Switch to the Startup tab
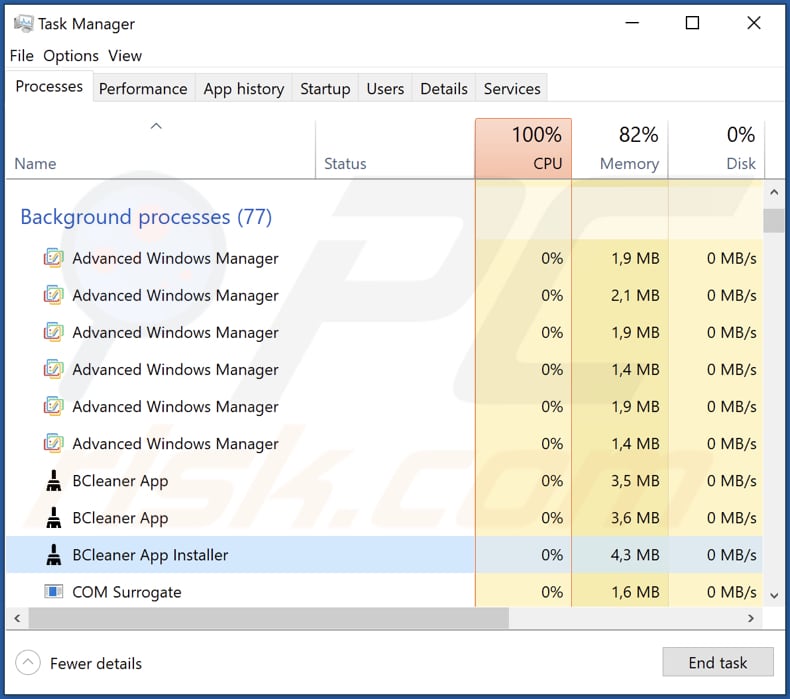Screen dimensions: 790x699 (325, 89)
